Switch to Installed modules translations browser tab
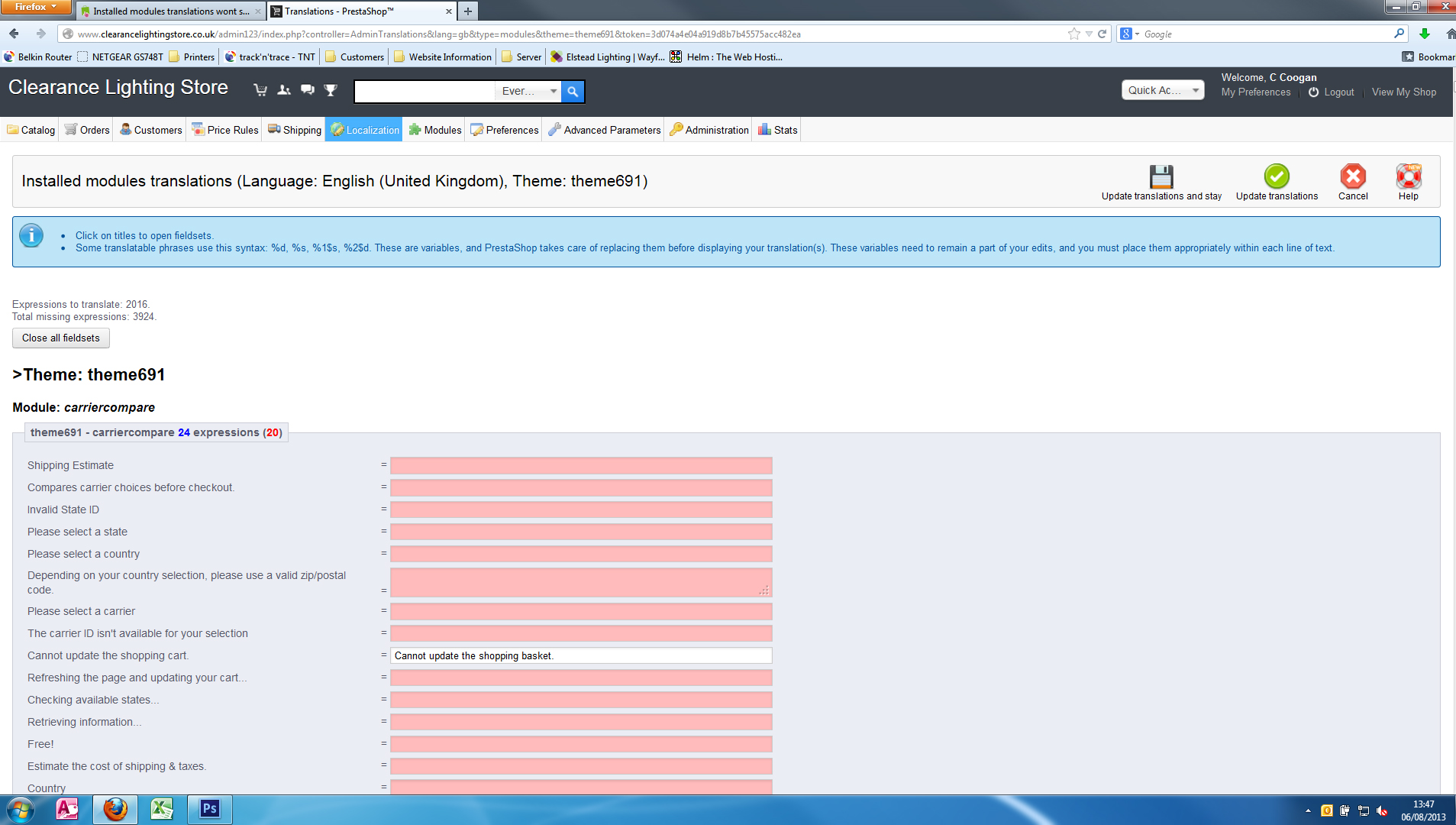This screenshot has width=1456, height=825. (x=169, y=11)
